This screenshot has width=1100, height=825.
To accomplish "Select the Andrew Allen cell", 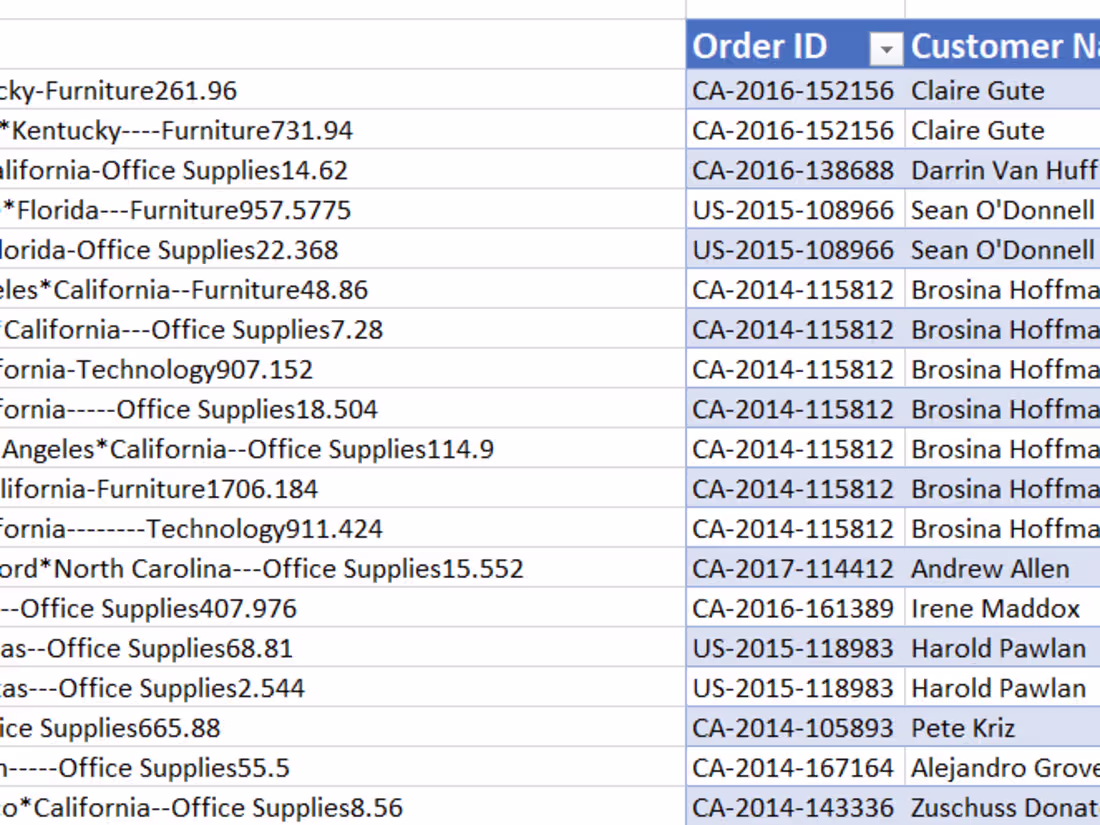I will click(x=990, y=568).
